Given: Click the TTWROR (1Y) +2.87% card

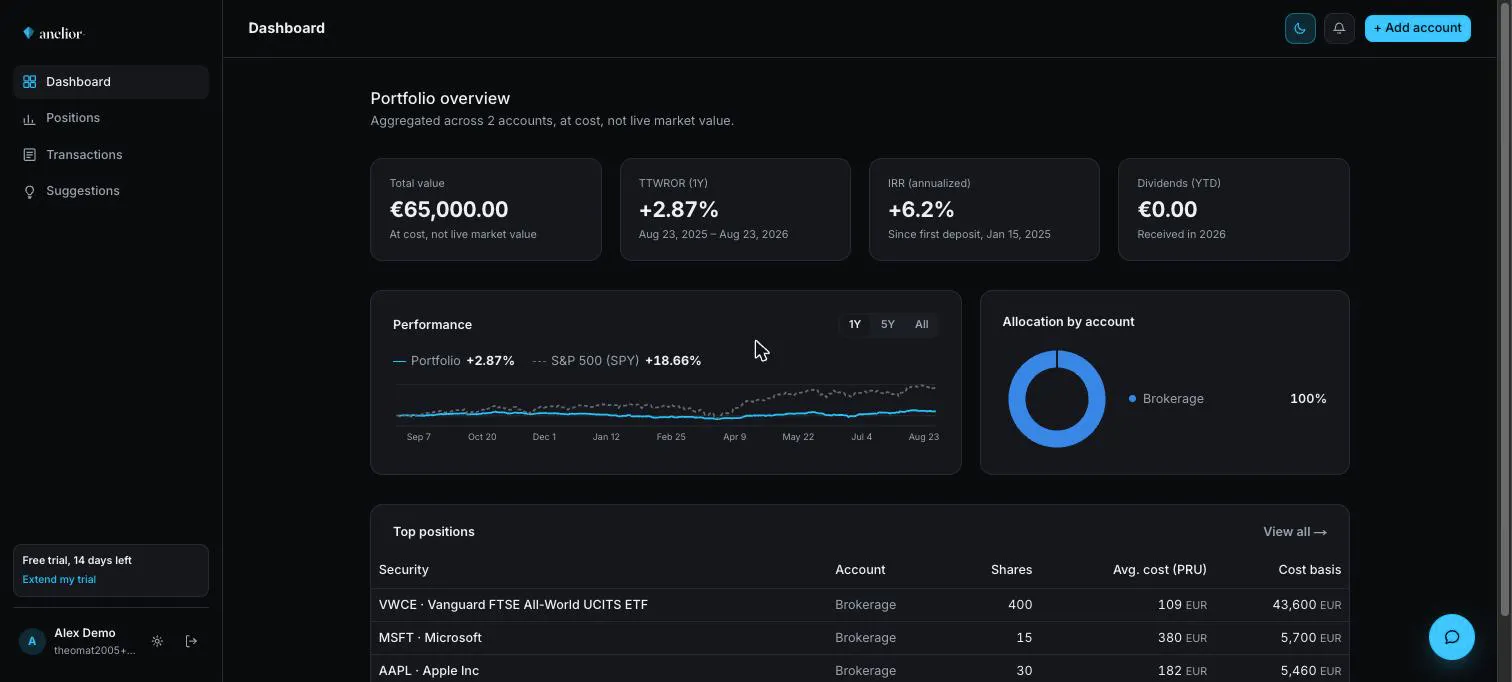Looking at the screenshot, I should coord(735,210).
